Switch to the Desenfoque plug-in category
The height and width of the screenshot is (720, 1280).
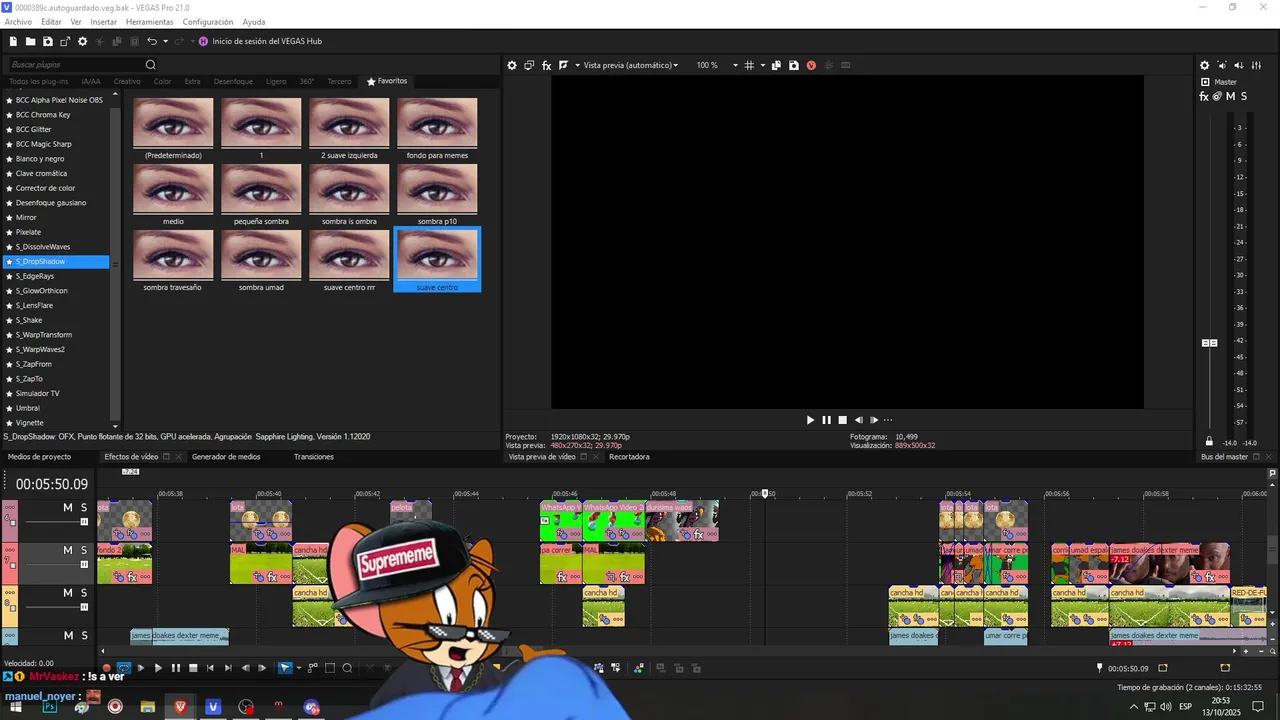233,81
